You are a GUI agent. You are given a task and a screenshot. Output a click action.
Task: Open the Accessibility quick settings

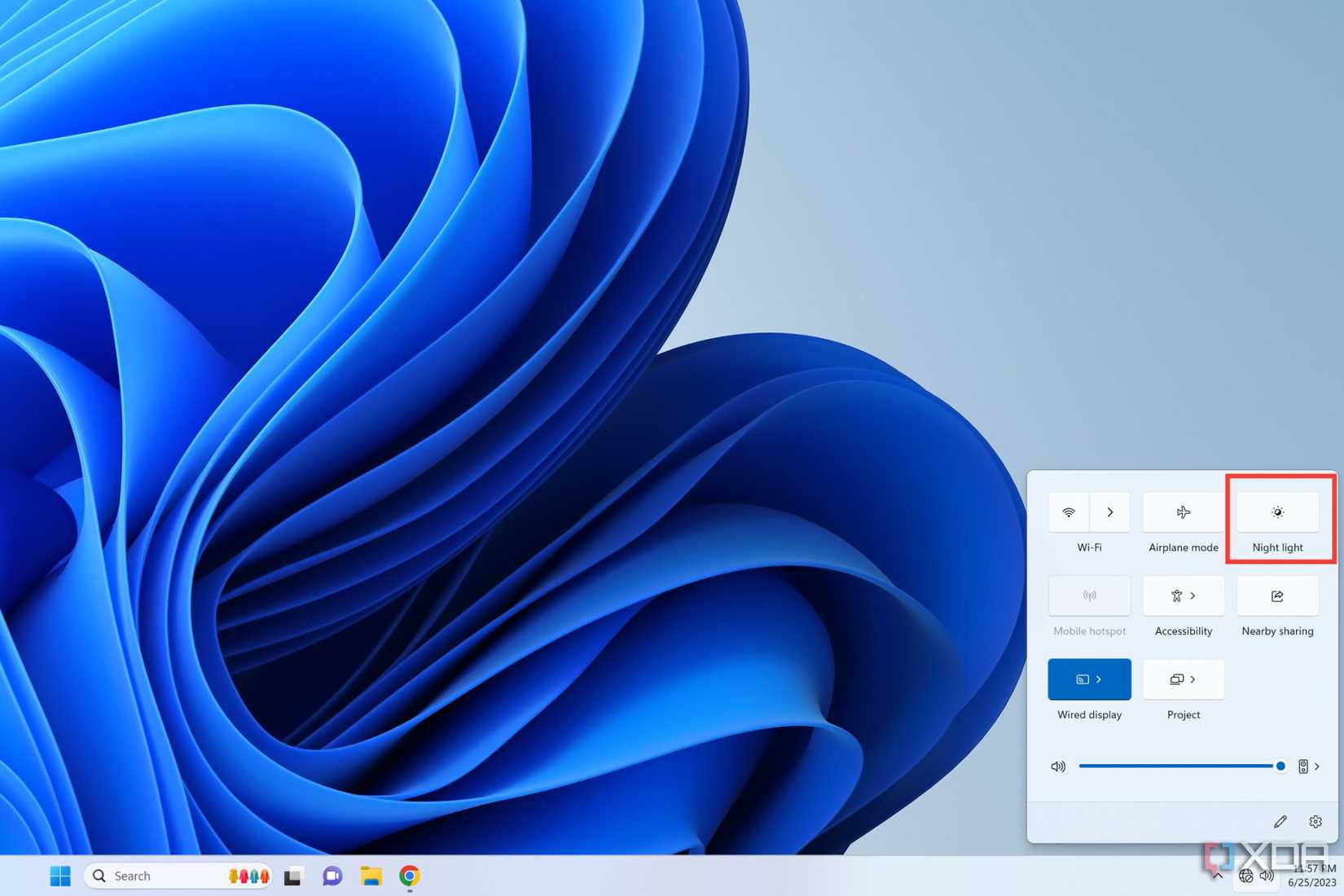[1184, 596]
